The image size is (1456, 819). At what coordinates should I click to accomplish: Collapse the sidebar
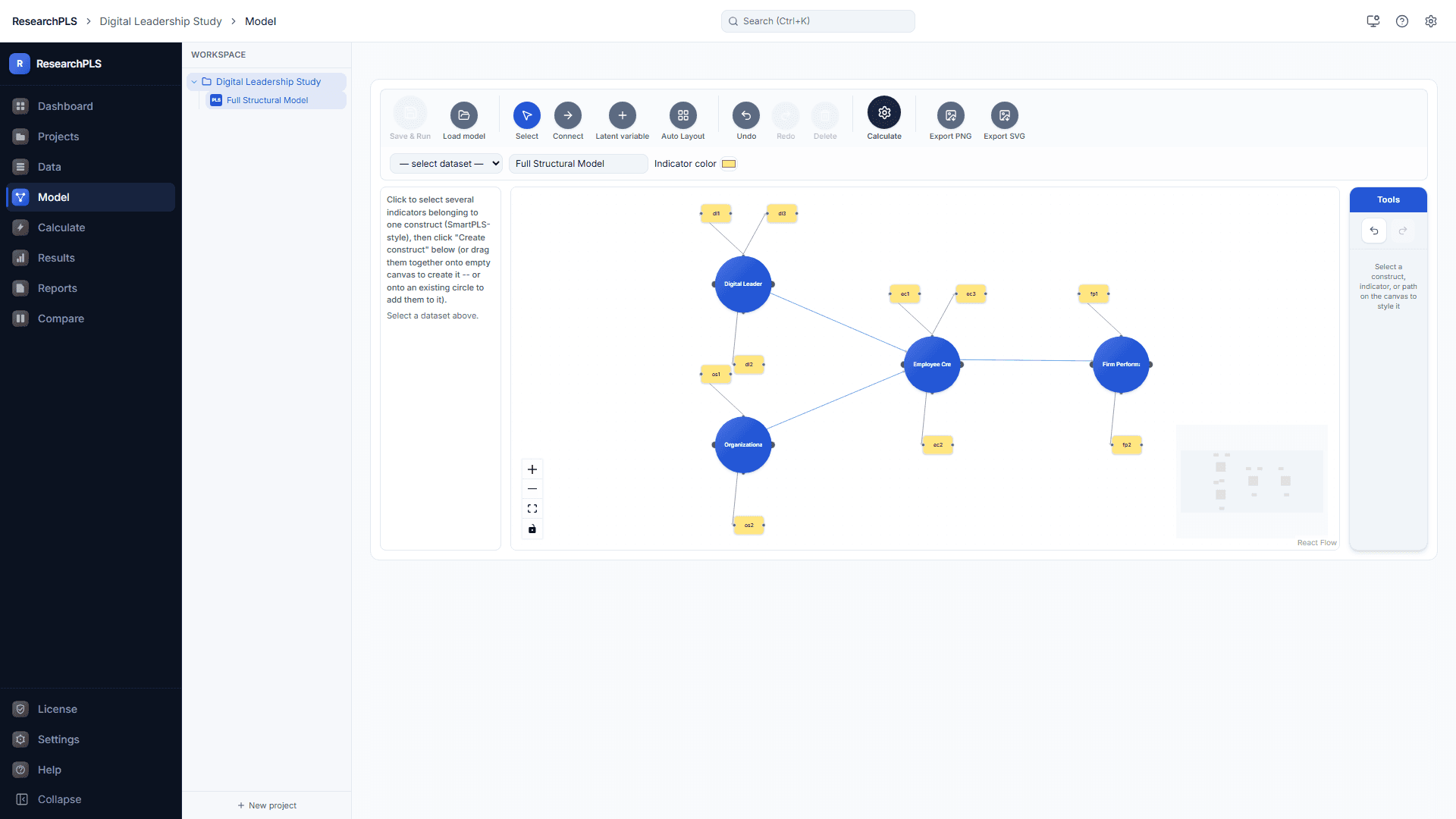[x=90, y=799]
